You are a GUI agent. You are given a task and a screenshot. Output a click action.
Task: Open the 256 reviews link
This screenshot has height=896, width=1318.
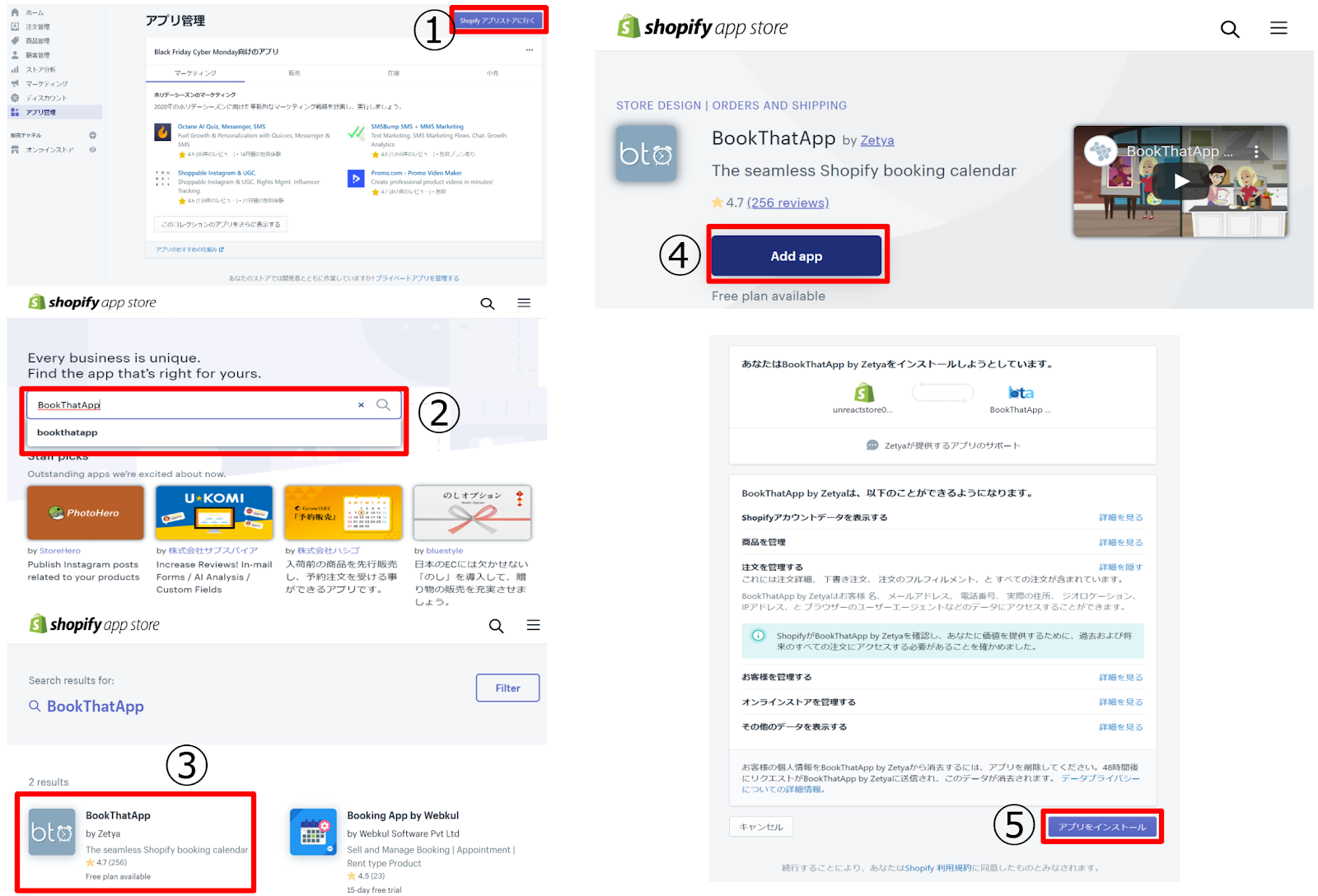pos(788,203)
